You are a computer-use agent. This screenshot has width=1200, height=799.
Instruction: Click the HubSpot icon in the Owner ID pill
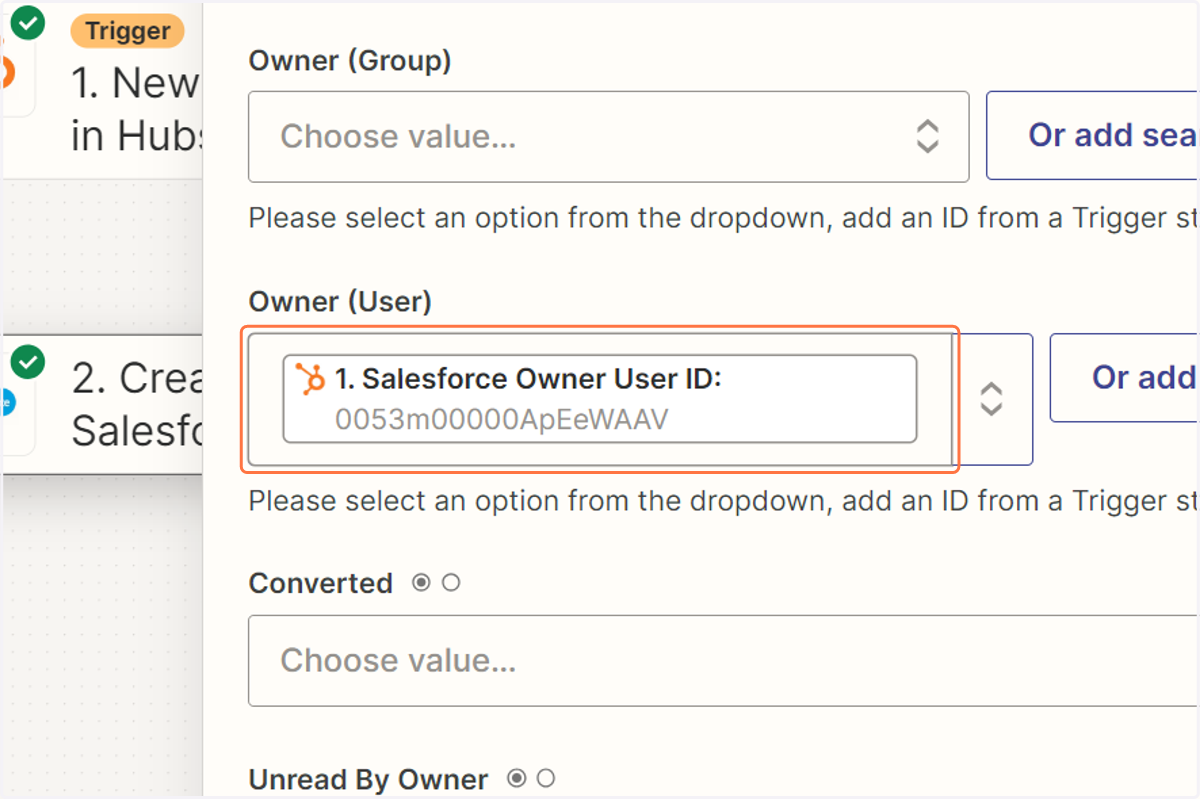pyautogui.click(x=310, y=379)
